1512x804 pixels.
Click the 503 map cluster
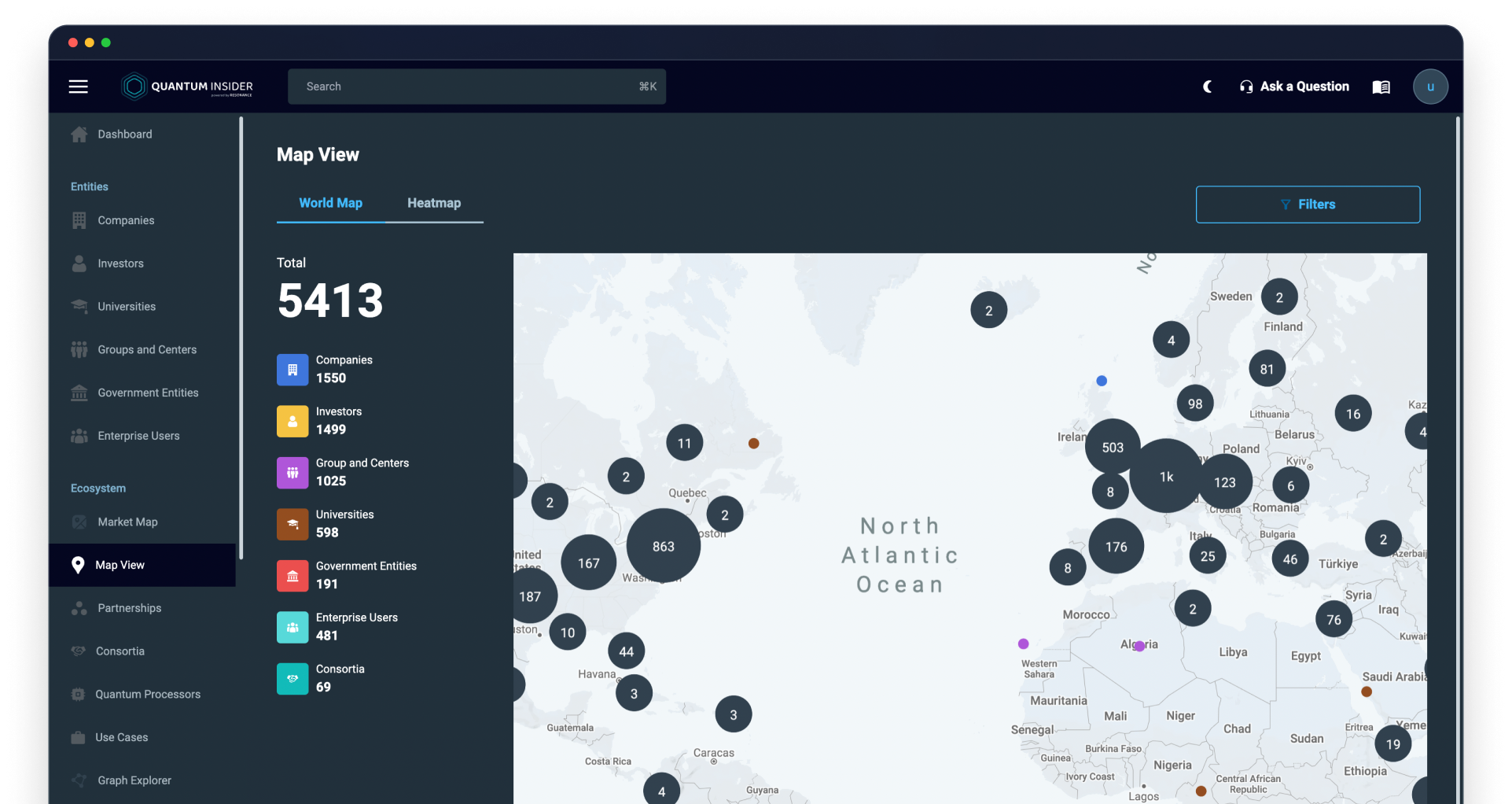coord(1113,447)
